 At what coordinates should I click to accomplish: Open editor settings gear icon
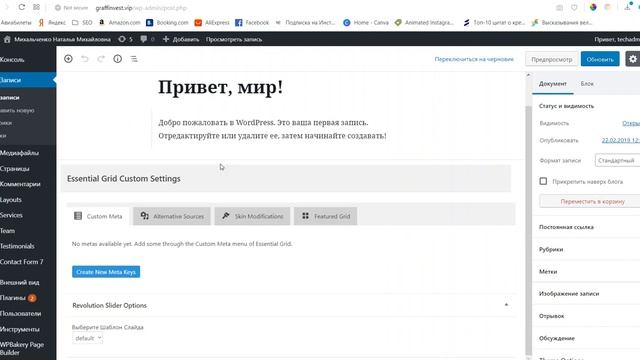click(633, 59)
